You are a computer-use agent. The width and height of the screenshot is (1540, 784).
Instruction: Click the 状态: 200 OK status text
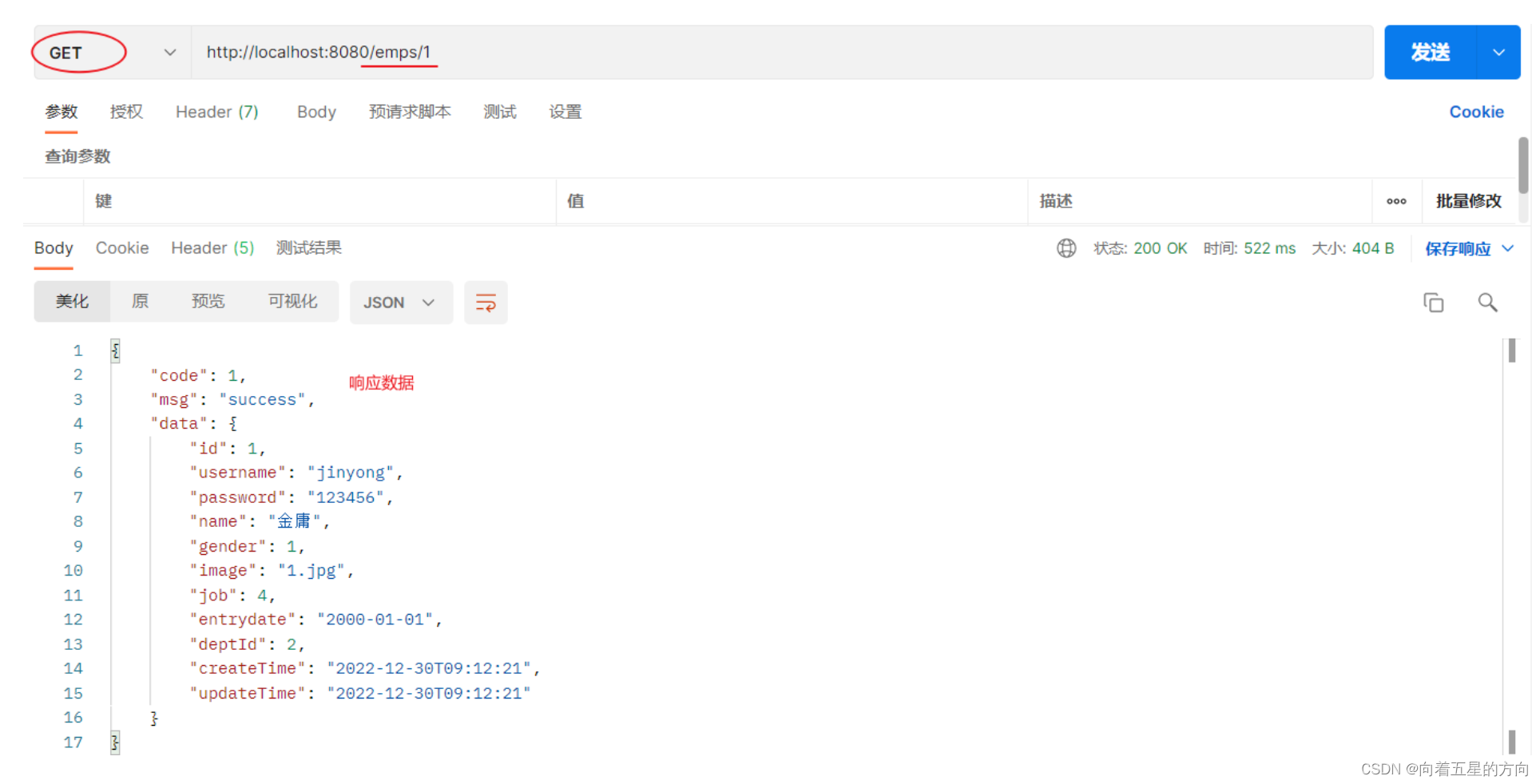[x=1141, y=248]
